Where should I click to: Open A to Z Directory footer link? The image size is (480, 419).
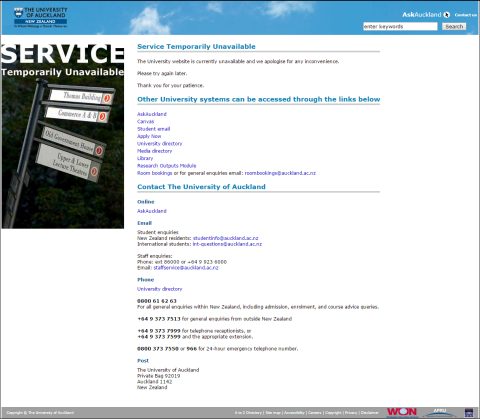pyautogui.click(x=248, y=413)
